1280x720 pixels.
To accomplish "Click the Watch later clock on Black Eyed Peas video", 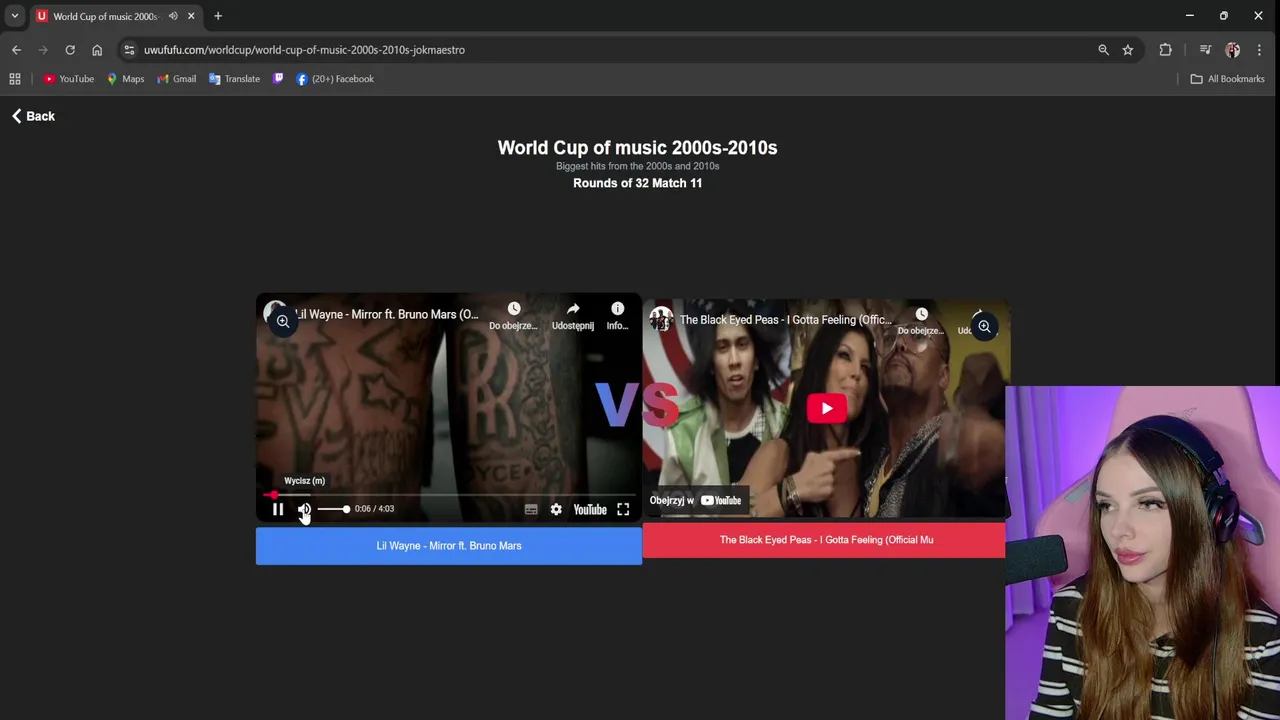I will 921,315.
